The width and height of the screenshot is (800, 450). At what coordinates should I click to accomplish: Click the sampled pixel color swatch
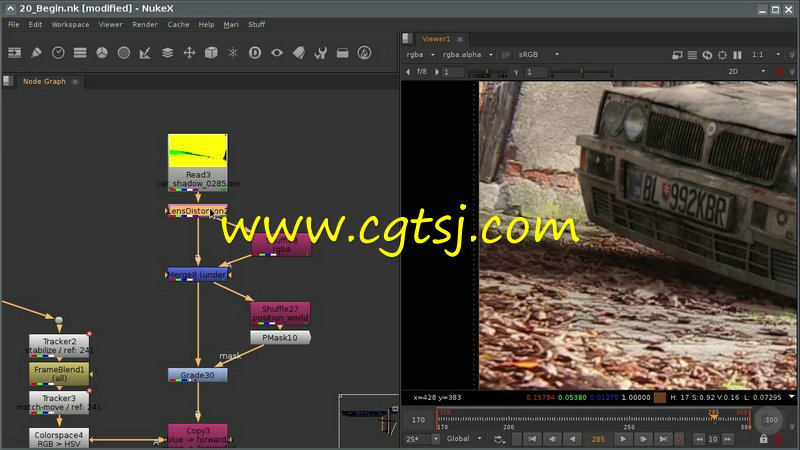tap(660, 397)
